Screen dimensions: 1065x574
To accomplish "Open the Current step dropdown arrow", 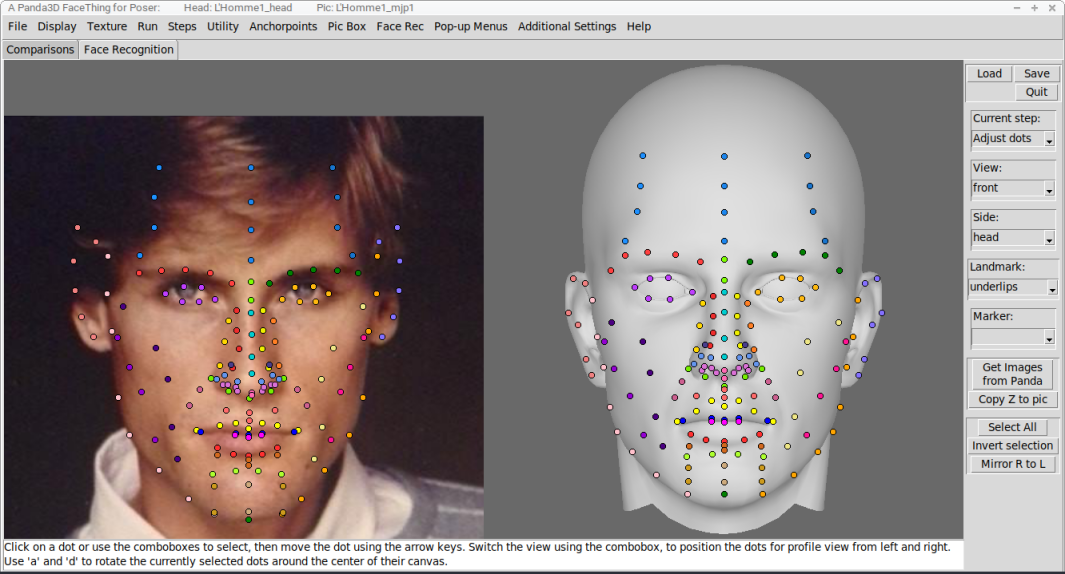I will [x=1049, y=139].
